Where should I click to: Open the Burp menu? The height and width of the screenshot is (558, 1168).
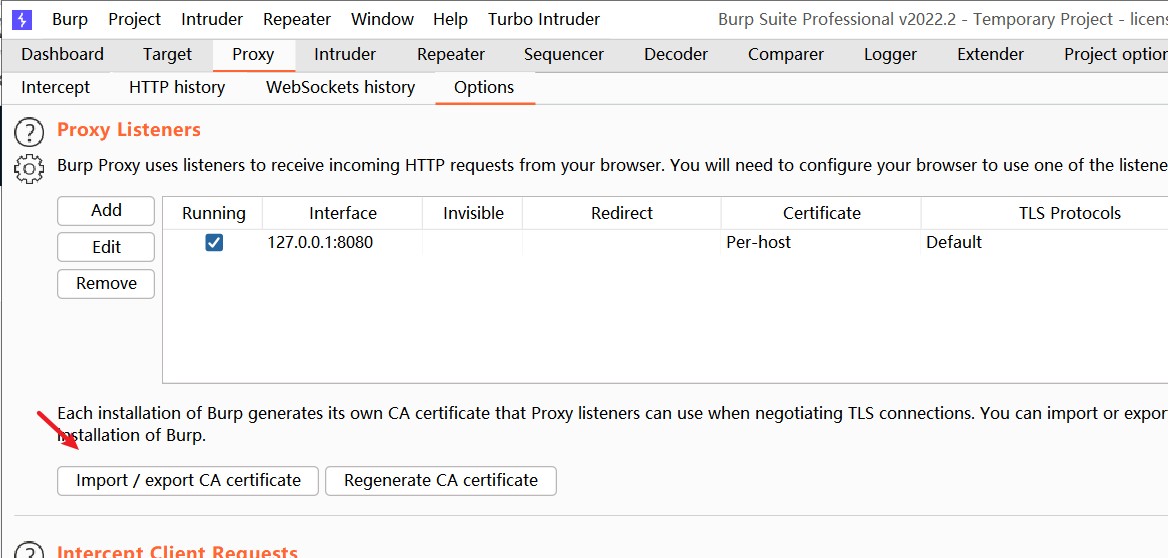tap(70, 19)
